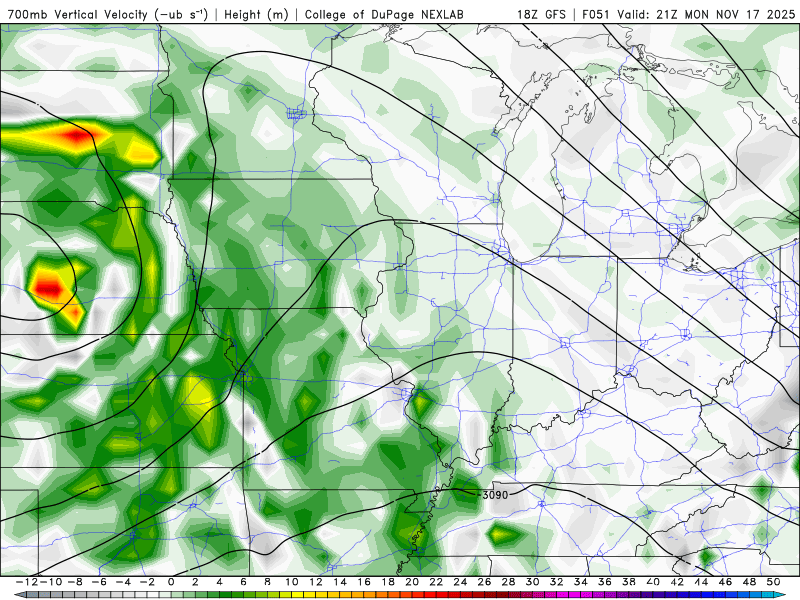800x600 pixels.
Task: Click the '14' color bar tick label
Action: click(340, 582)
